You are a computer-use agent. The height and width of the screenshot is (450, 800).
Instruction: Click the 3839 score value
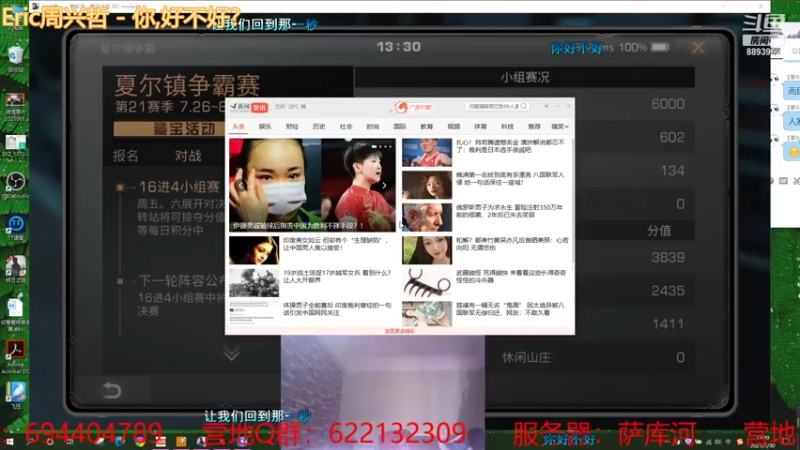pyautogui.click(x=667, y=258)
